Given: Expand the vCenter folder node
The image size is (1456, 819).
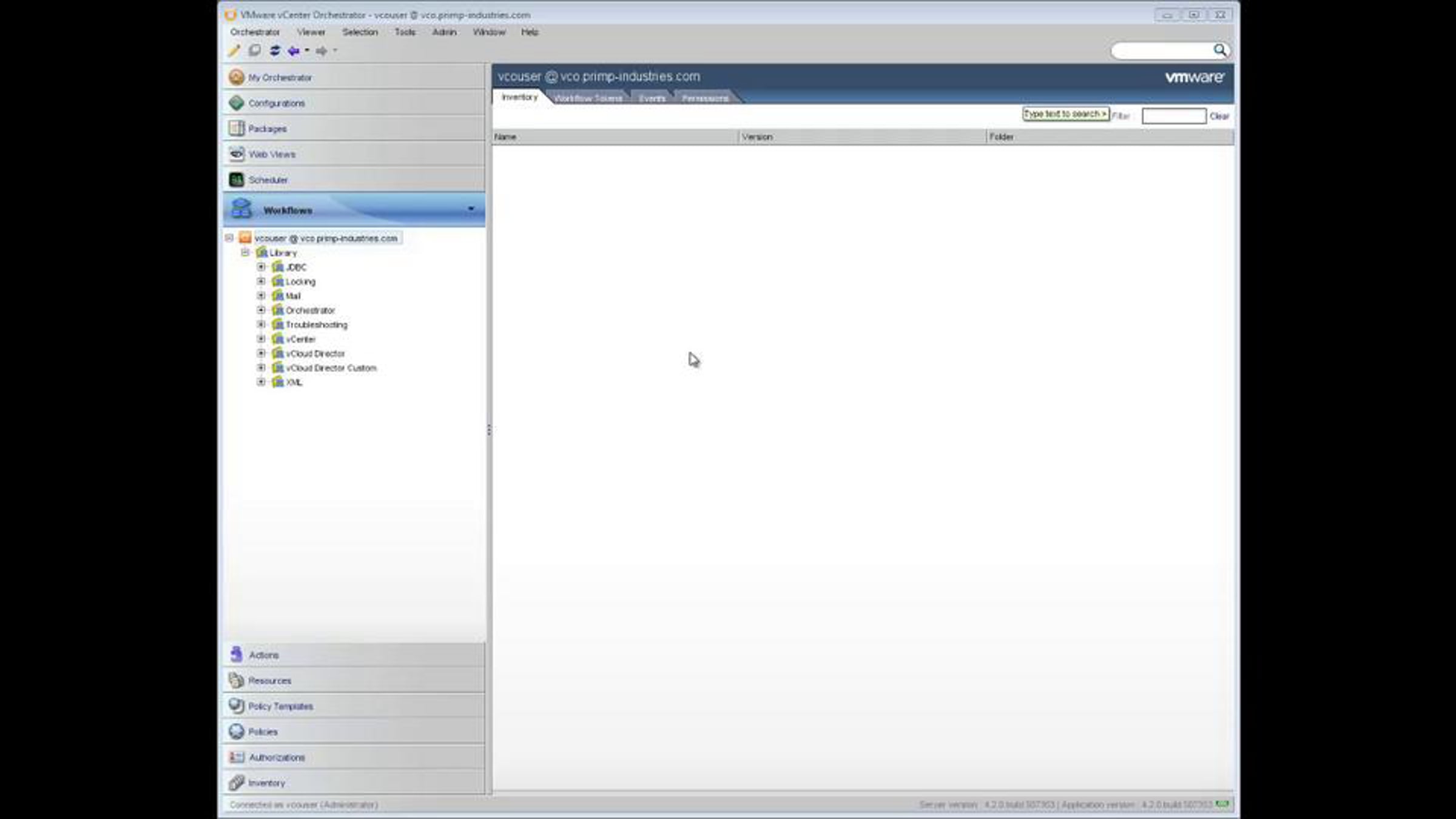Looking at the screenshot, I should coord(261,339).
